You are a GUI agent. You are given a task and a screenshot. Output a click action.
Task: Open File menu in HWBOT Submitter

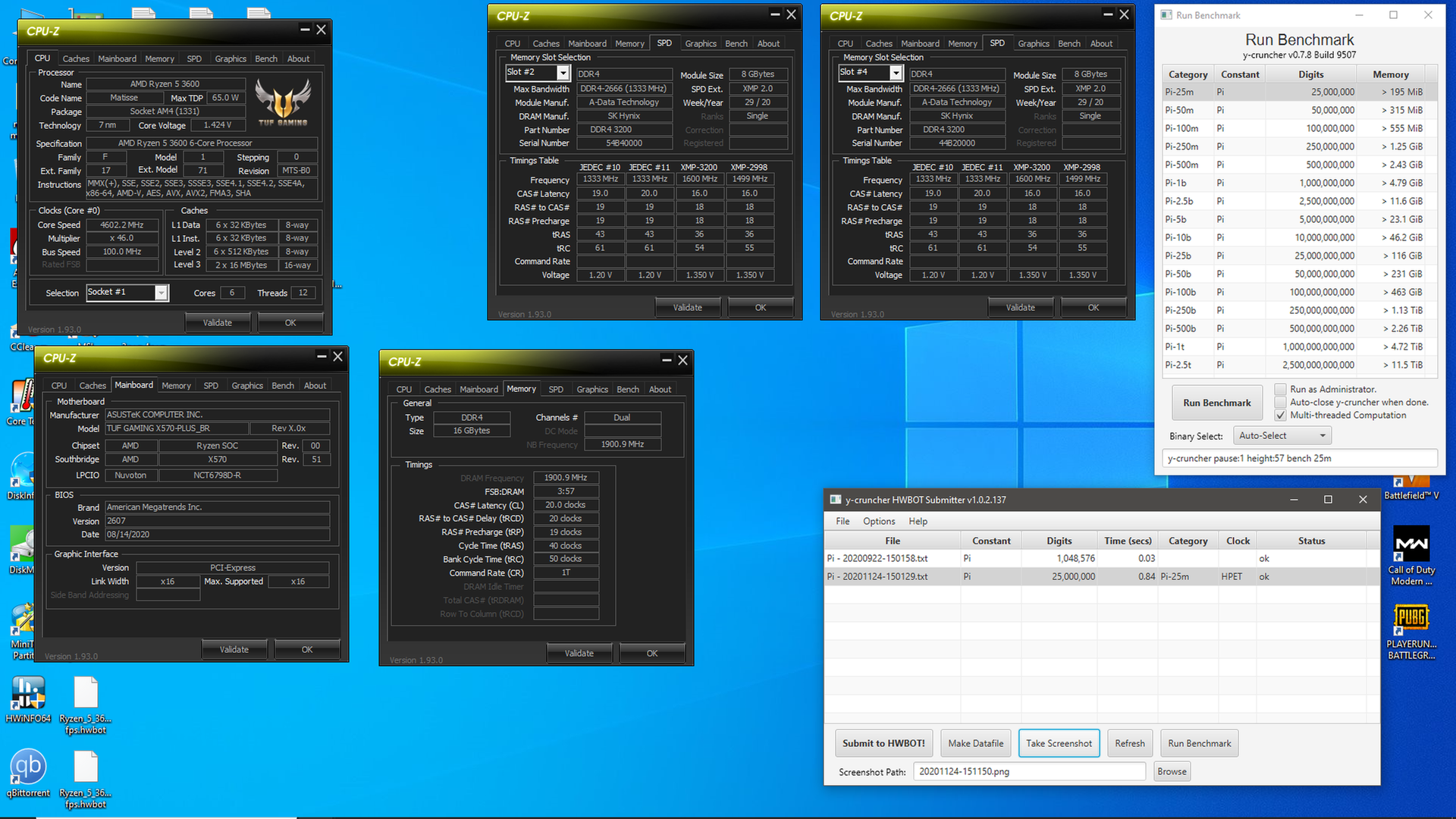click(843, 521)
